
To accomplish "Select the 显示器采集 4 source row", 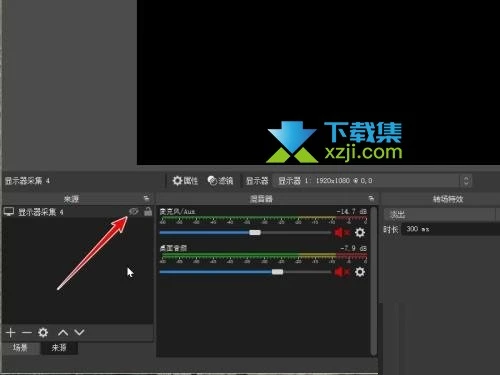I will point(77,212).
